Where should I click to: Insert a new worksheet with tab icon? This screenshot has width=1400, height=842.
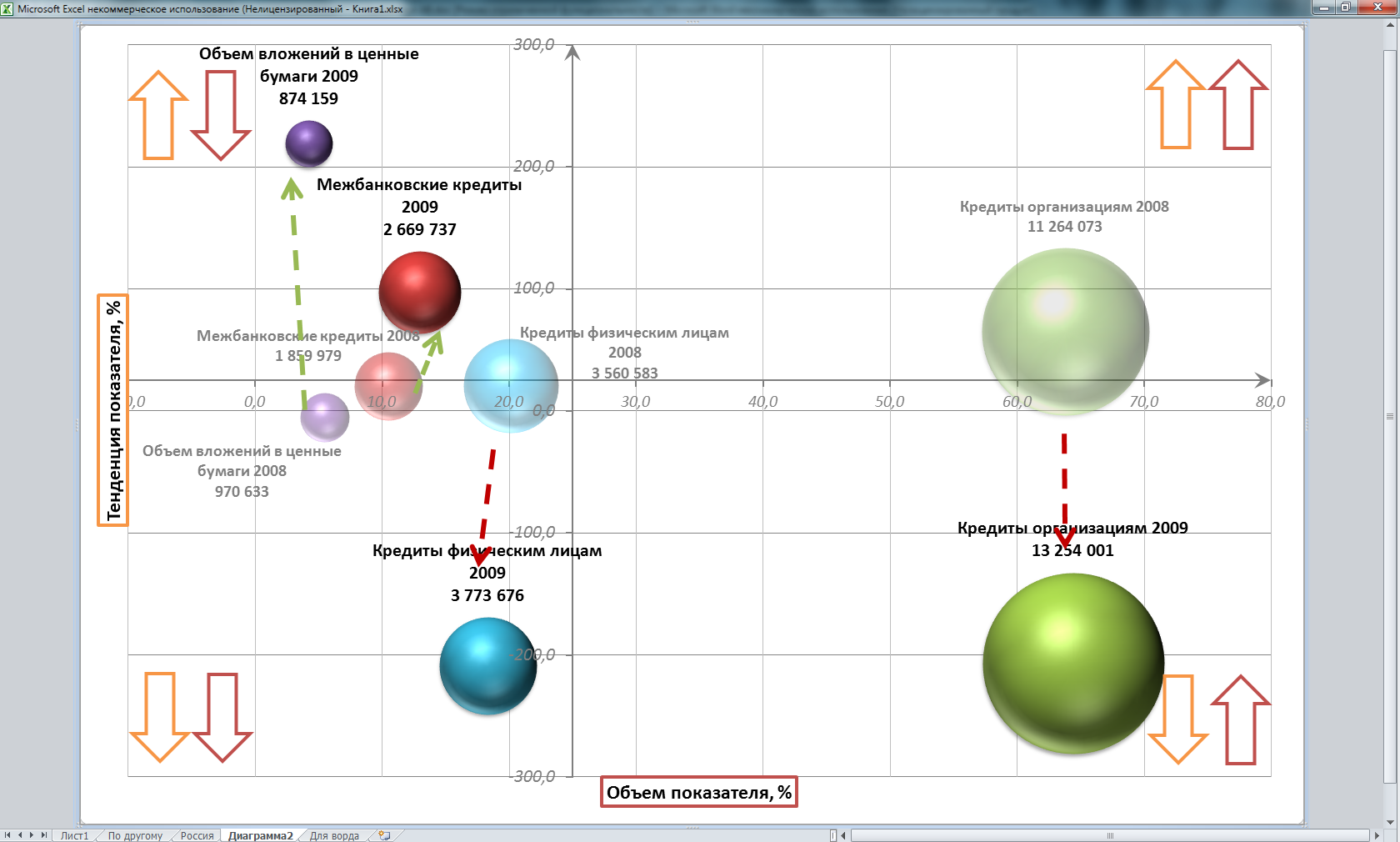click(384, 835)
